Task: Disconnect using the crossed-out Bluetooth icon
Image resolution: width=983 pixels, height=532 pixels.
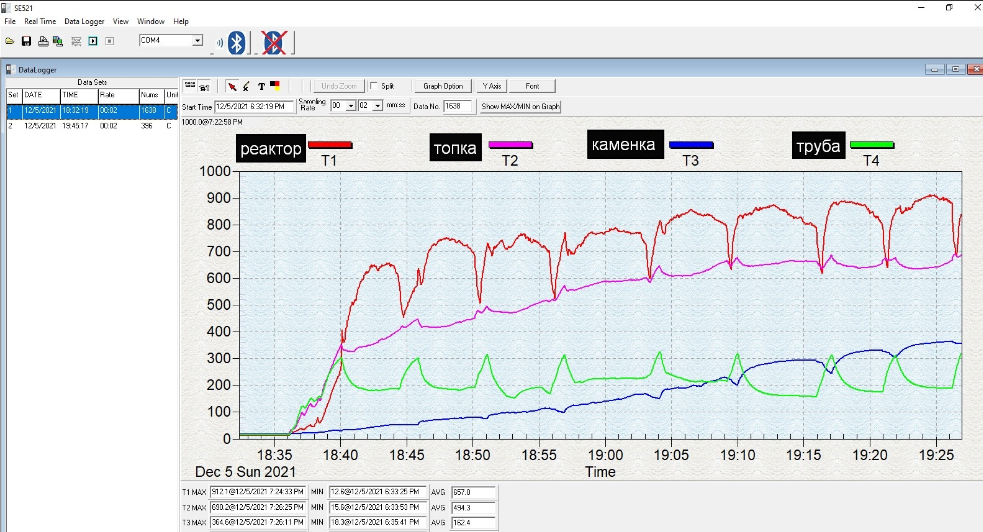Action: pyautogui.click(x=272, y=42)
